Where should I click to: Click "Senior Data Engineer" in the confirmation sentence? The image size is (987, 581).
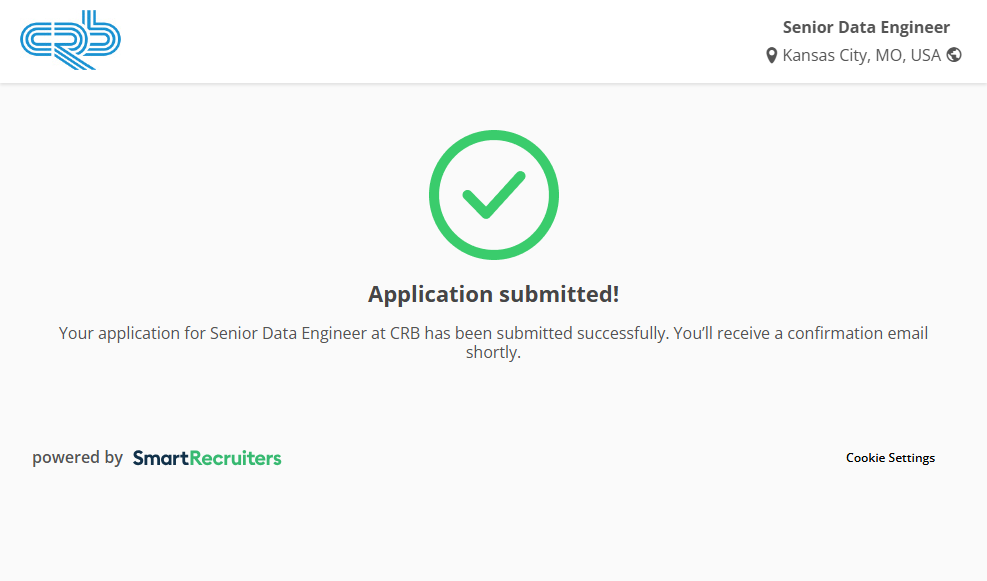[288, 333]
